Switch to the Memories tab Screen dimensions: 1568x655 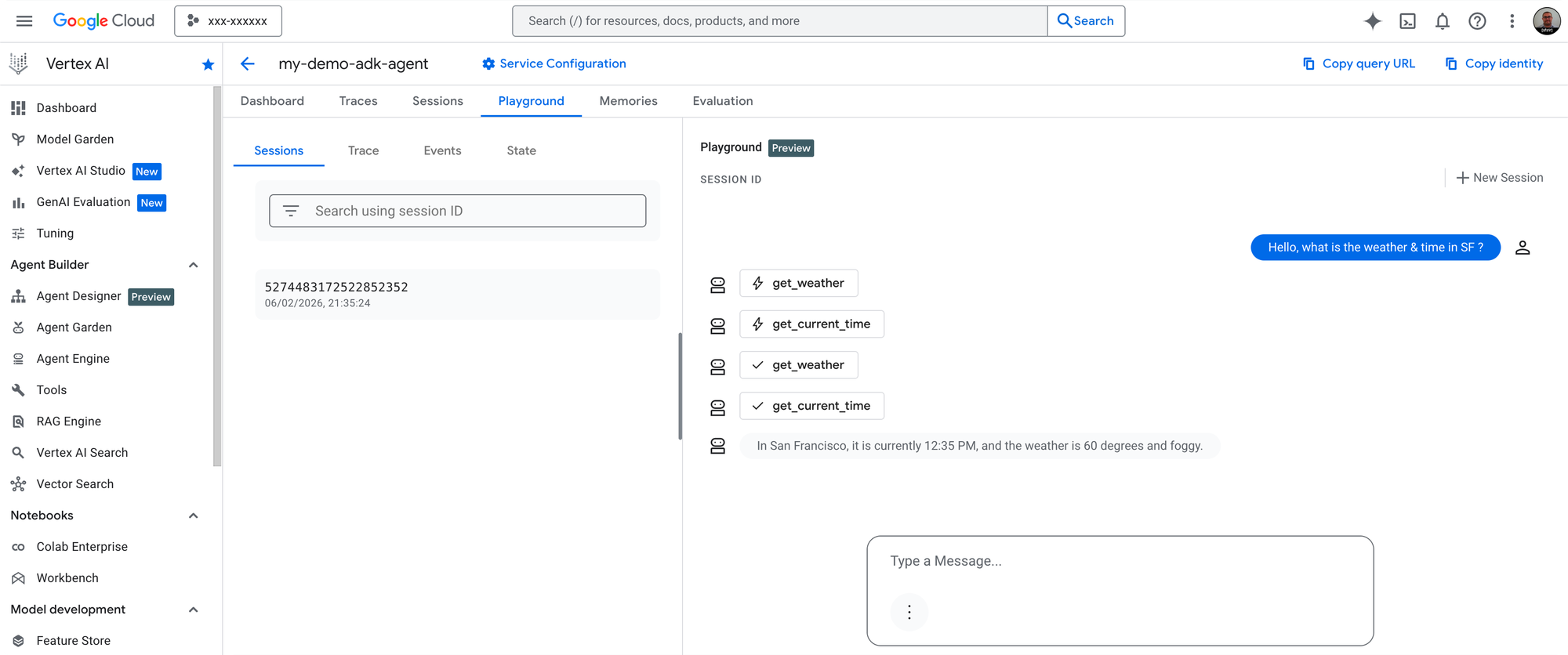(628, 101)
